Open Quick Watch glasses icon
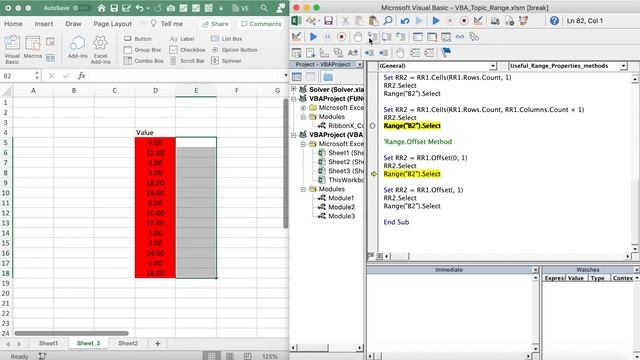Image resolution: width=640 pixels, height=360 pixels. coord(460,37)
